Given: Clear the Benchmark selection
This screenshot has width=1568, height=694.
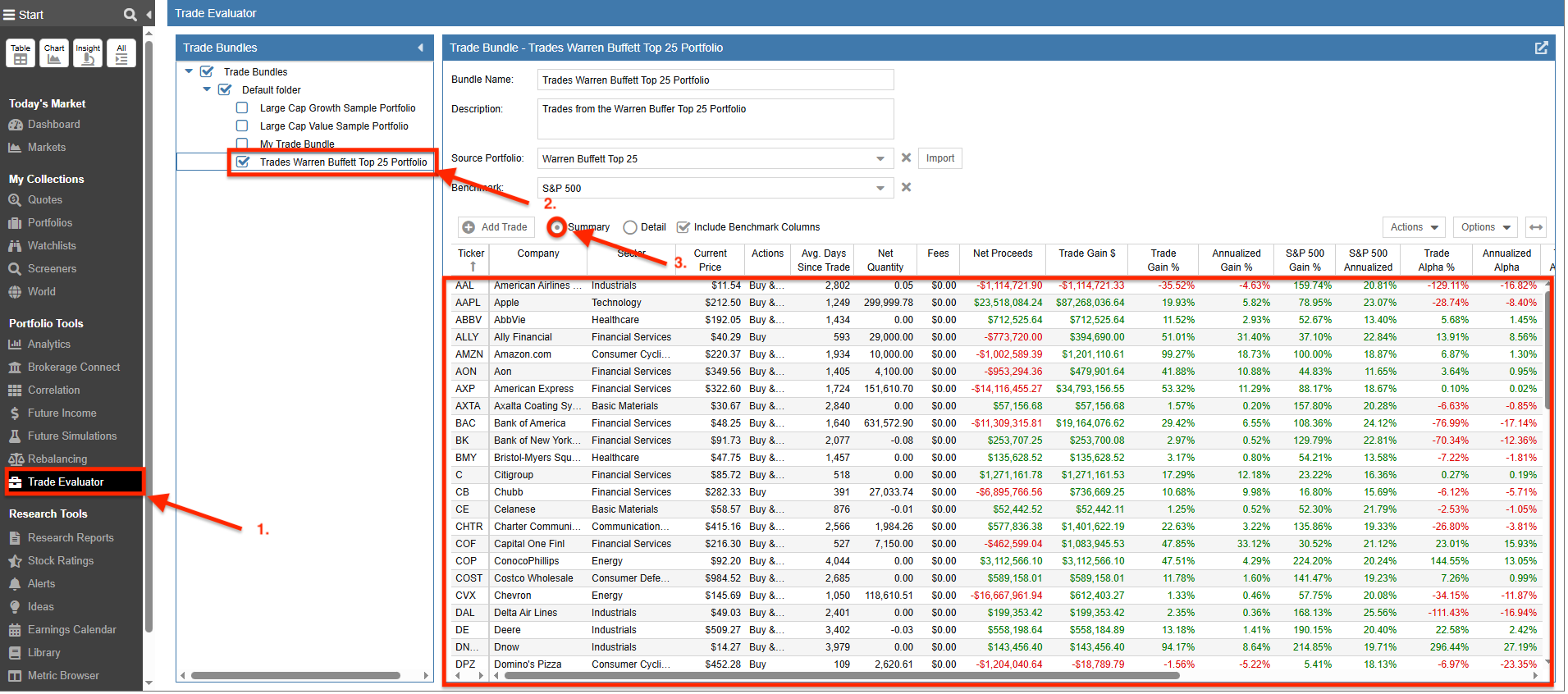Looking at the screenshot, I should coord(907,187).
